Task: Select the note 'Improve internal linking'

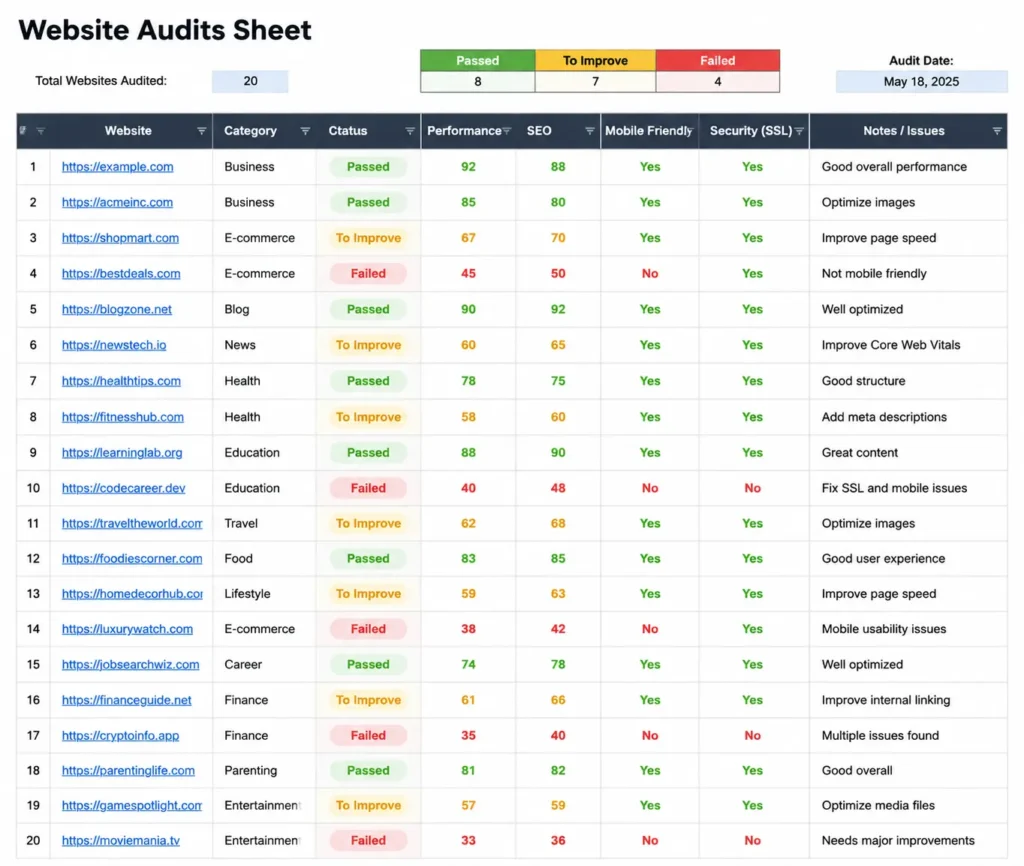Action: 886,700
